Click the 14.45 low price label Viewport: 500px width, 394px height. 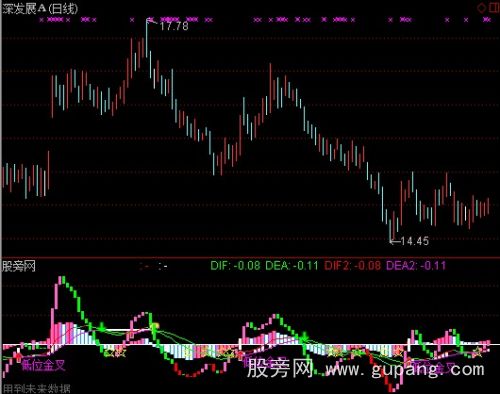point(414,241)
